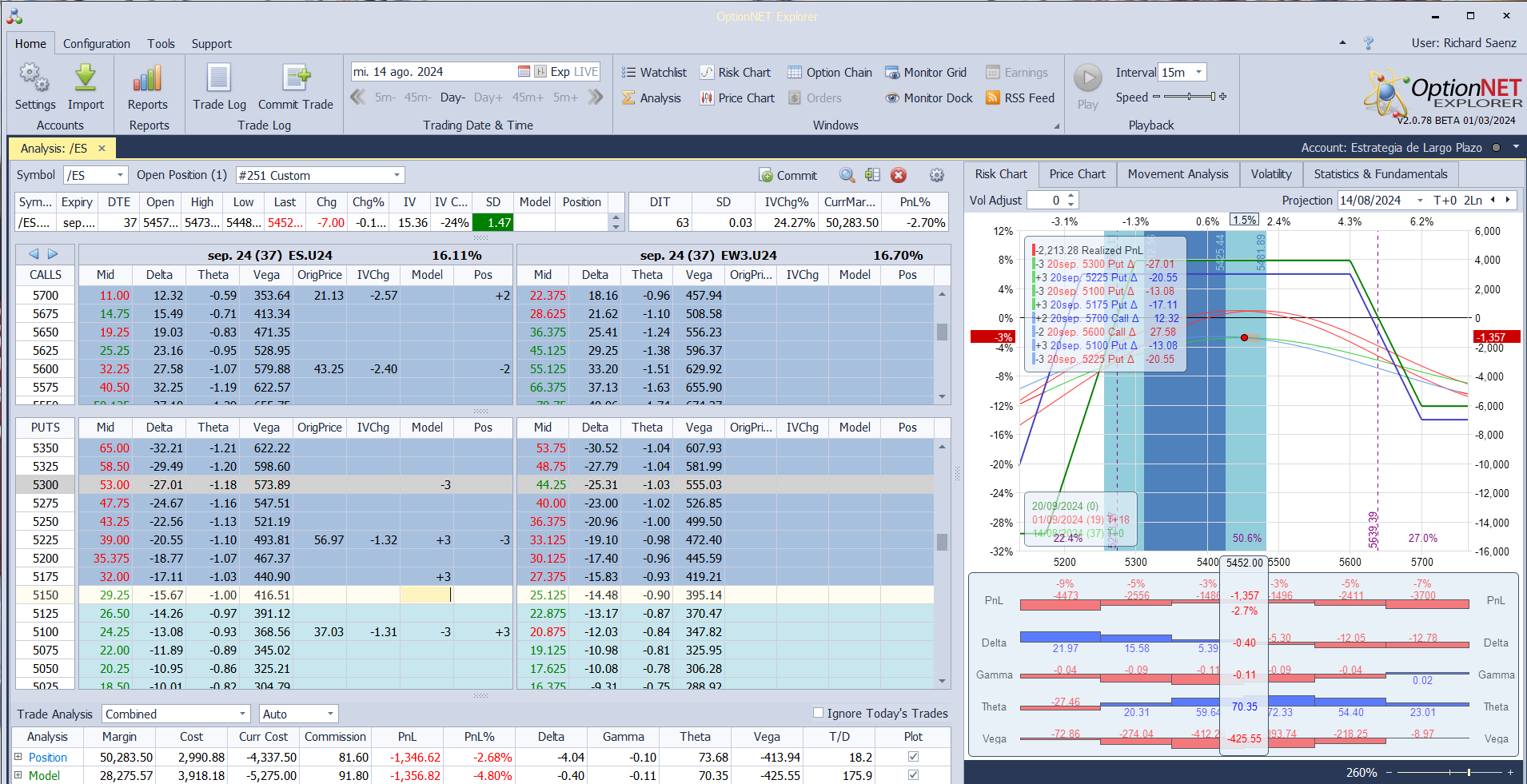
Task: Click the 5150 put Pos input cell
Action: [483, 595]
